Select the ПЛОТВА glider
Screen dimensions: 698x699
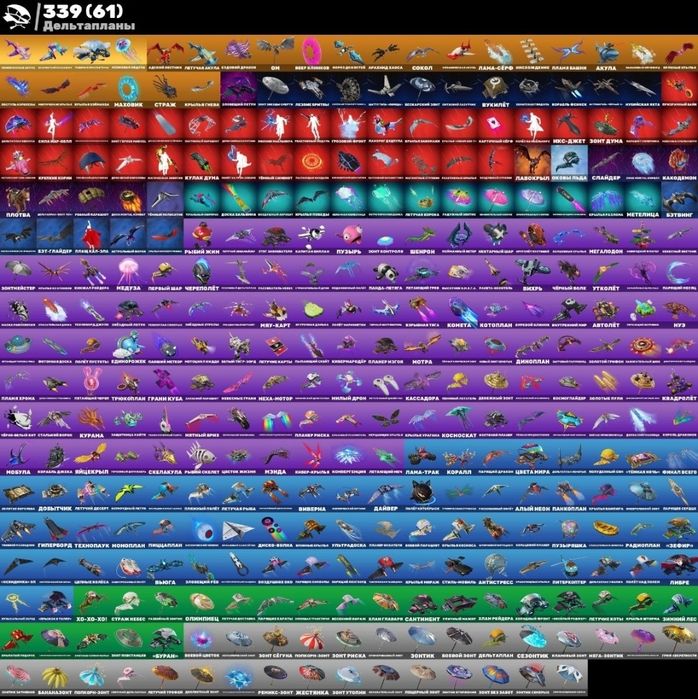(18, 199)
